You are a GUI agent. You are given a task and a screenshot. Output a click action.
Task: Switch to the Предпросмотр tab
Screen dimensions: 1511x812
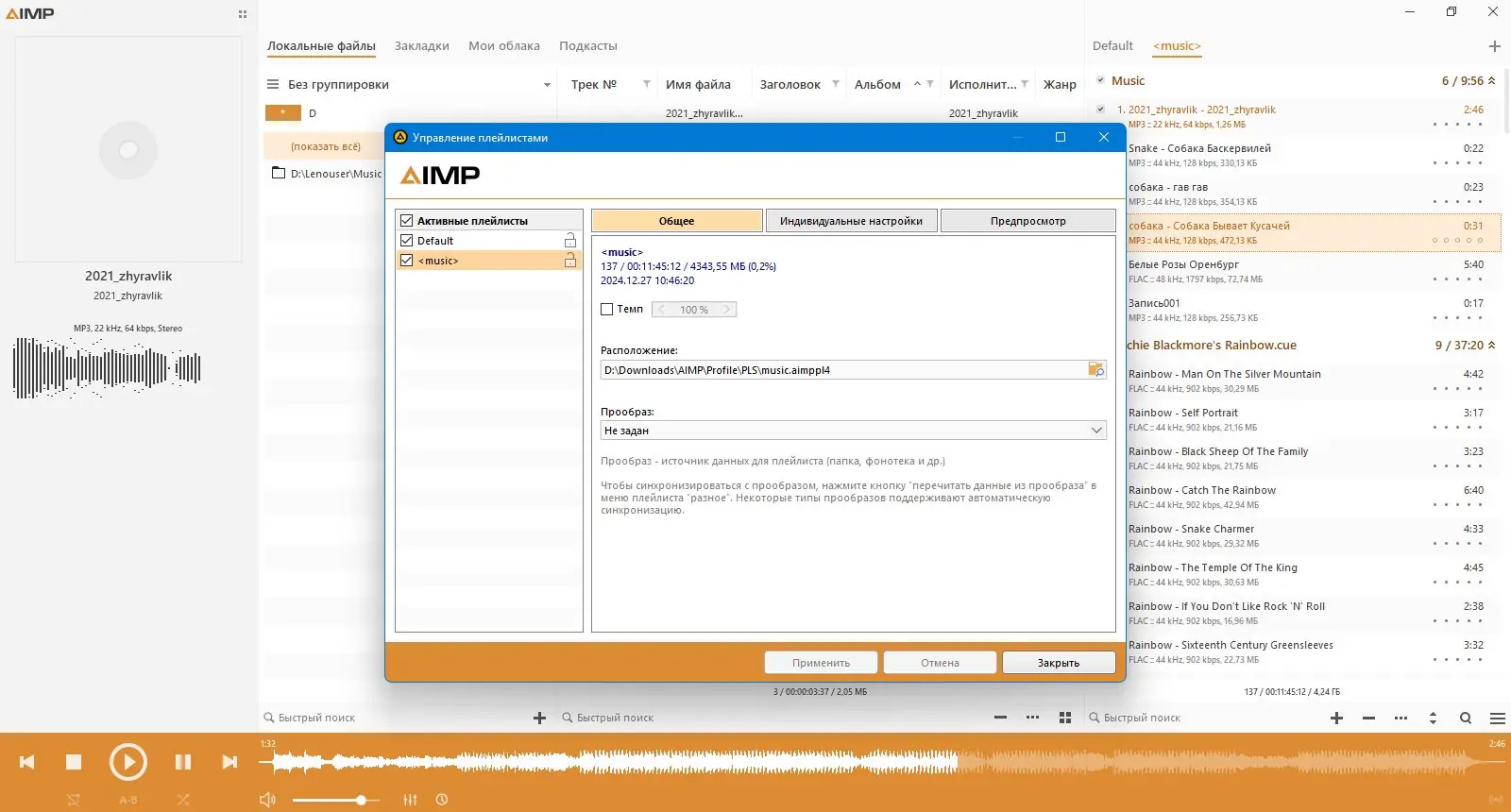[x=1027, y=221]
